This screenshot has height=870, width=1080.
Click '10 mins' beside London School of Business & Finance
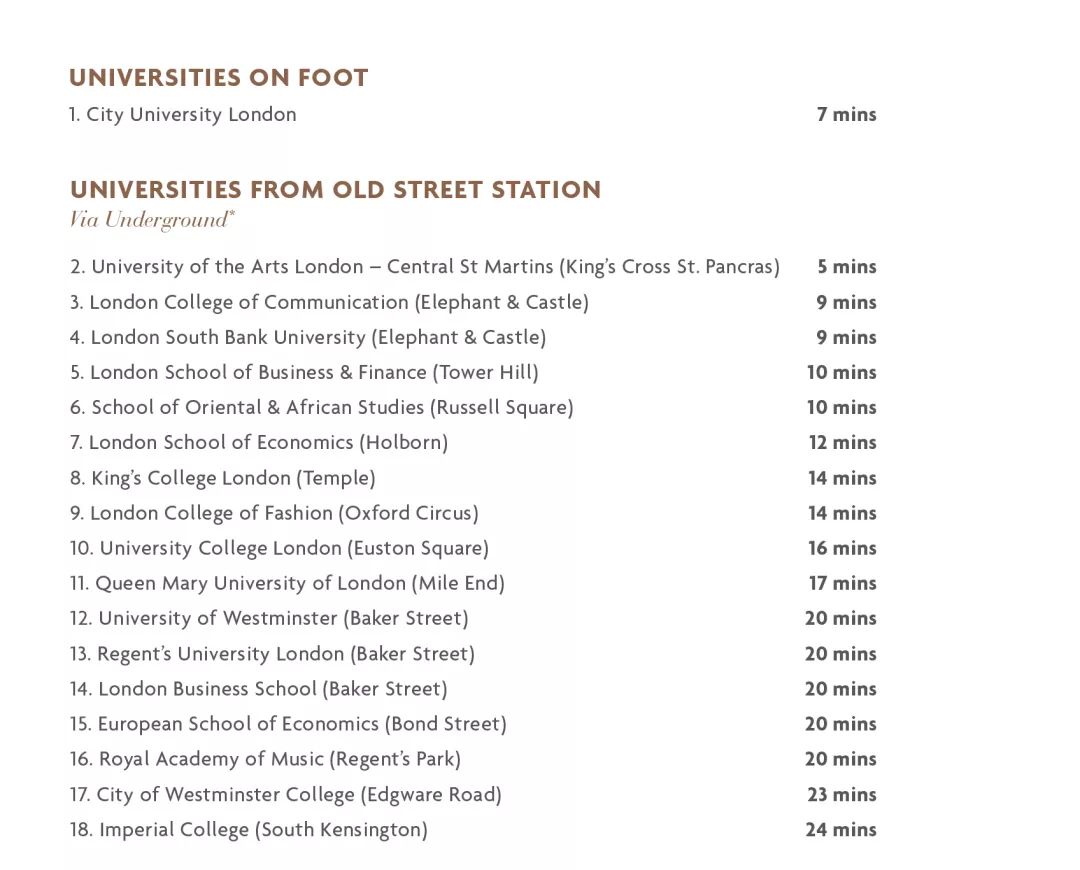click(x=842, y=373)
